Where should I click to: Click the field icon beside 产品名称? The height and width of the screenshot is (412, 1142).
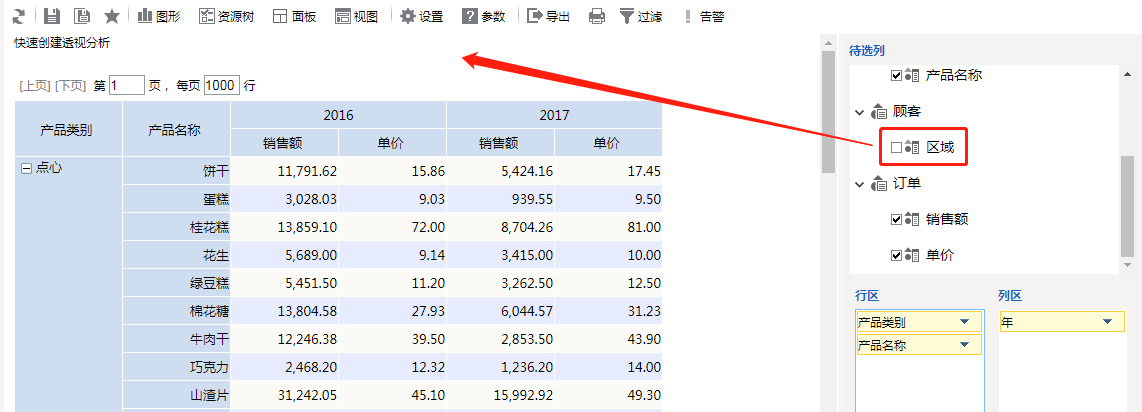(913, 76)
